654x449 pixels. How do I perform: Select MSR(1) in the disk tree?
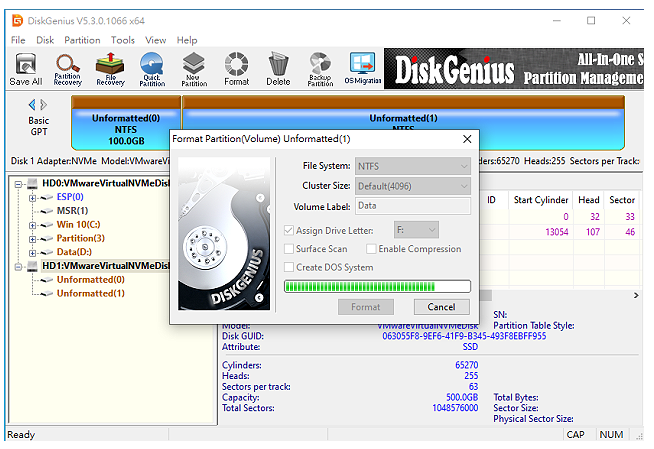73,211
